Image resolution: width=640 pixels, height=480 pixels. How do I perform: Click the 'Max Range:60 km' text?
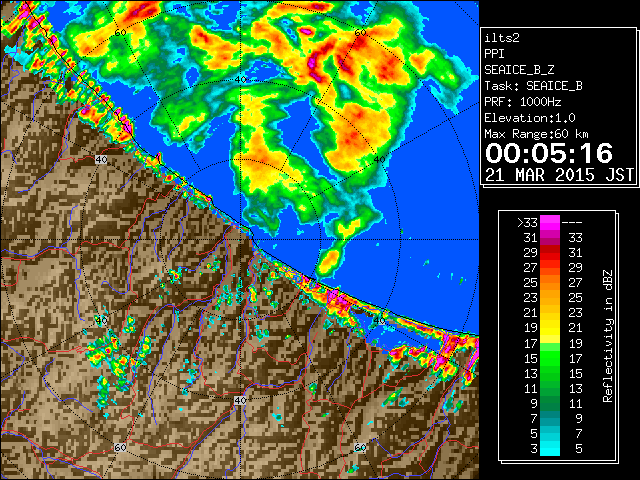(537, 134)
